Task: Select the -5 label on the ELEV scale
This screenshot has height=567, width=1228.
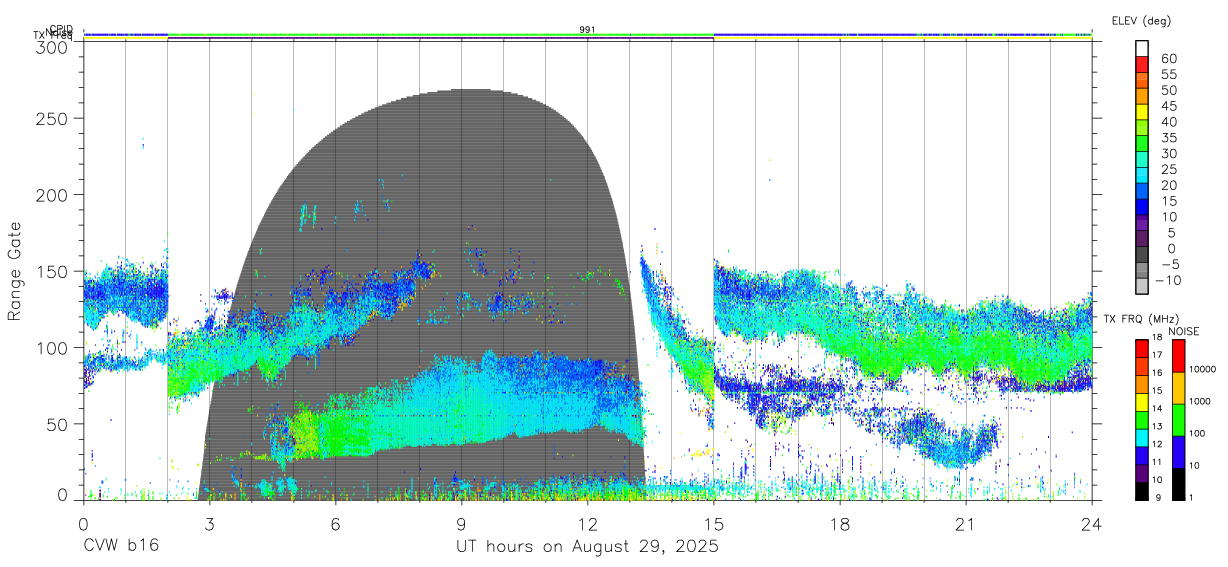Action: (x=1169, y=265)
